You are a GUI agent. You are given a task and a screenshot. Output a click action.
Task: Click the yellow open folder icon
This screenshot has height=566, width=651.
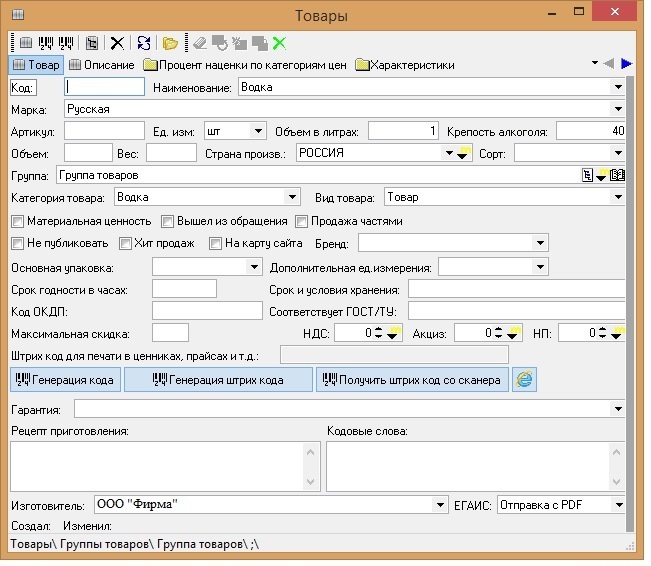click(x=170, y=43)
